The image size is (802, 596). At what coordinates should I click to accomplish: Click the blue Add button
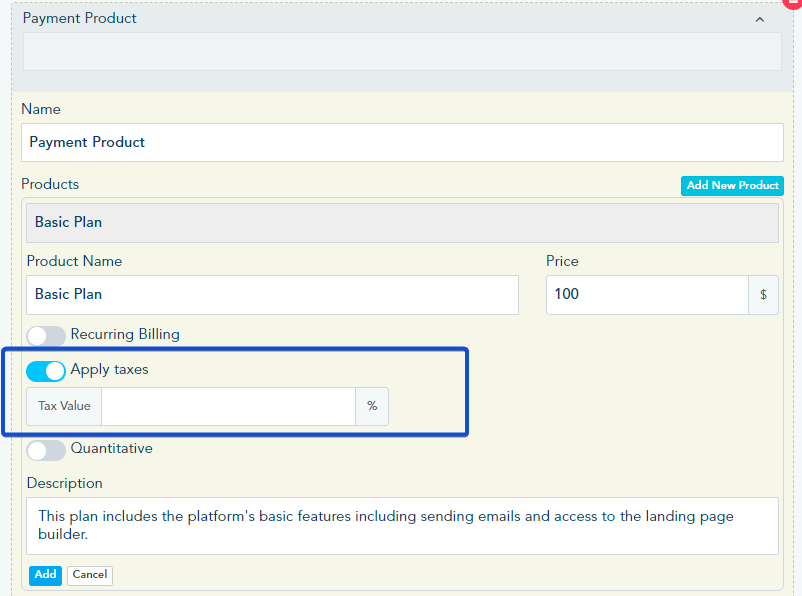(45, 575)
